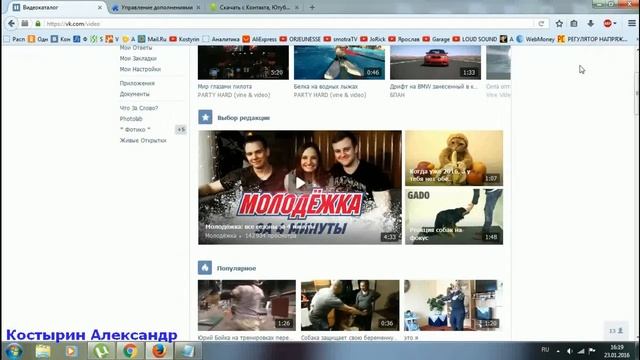Bookmark this page with the star icon
Screen dimensions: 640x360
[x=559, y=24]
